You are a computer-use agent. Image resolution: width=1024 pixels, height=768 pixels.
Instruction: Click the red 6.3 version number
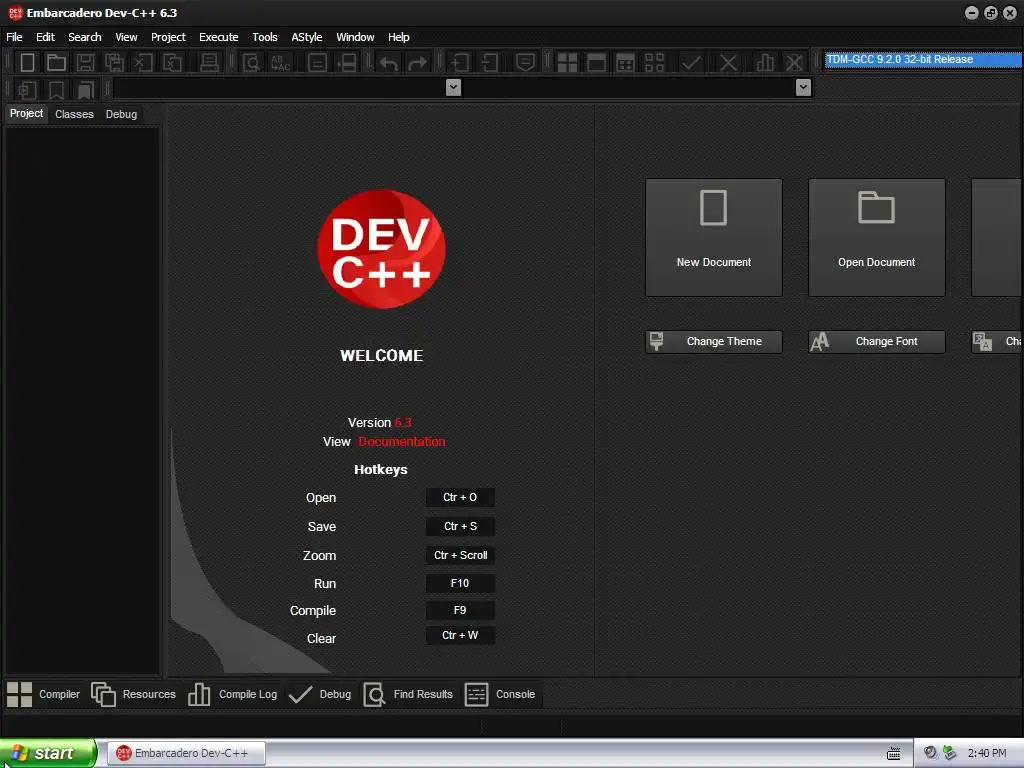tap(403, 423)
